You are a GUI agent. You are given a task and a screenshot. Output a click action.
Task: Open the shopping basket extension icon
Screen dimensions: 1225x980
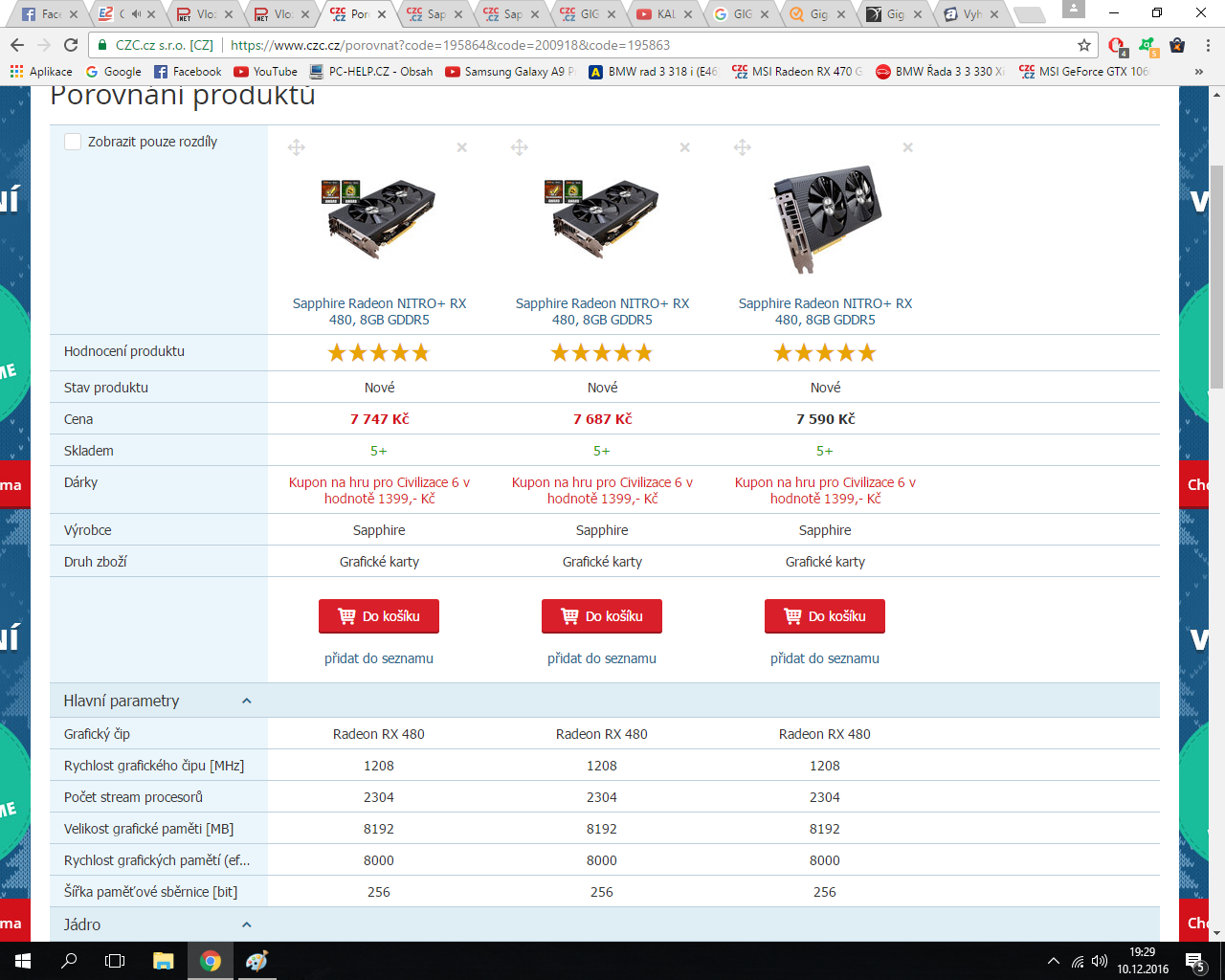pyautogui.click(x=1178, y=45)
